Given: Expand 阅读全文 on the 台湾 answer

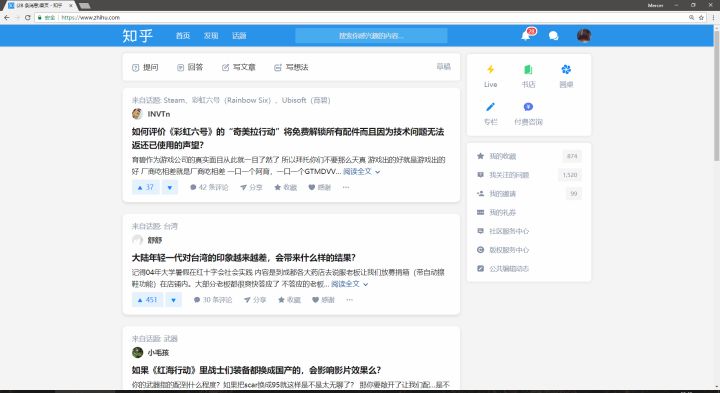Looking at the screenshot, I should (349, 284).
